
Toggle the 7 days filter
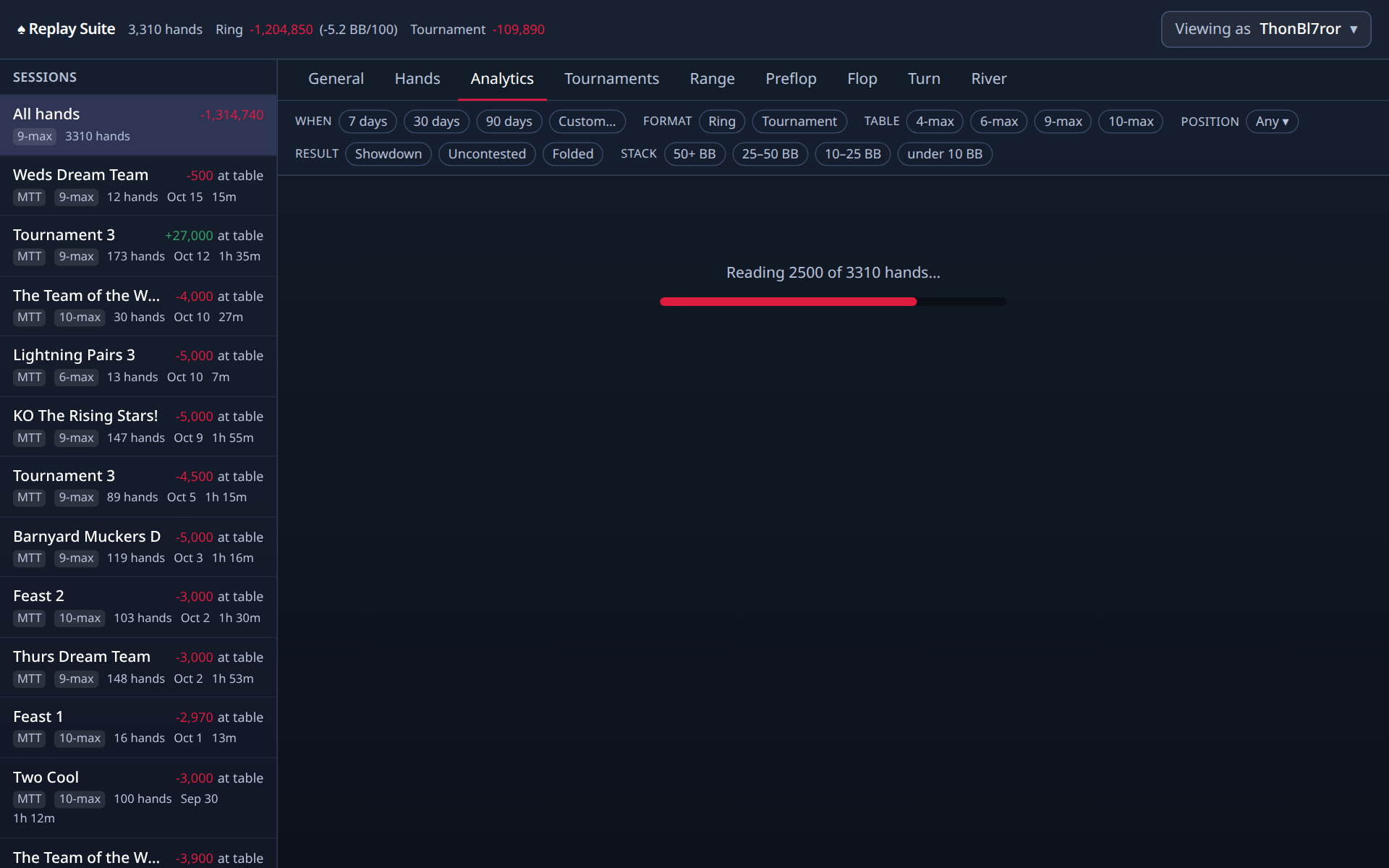point(368,122)
